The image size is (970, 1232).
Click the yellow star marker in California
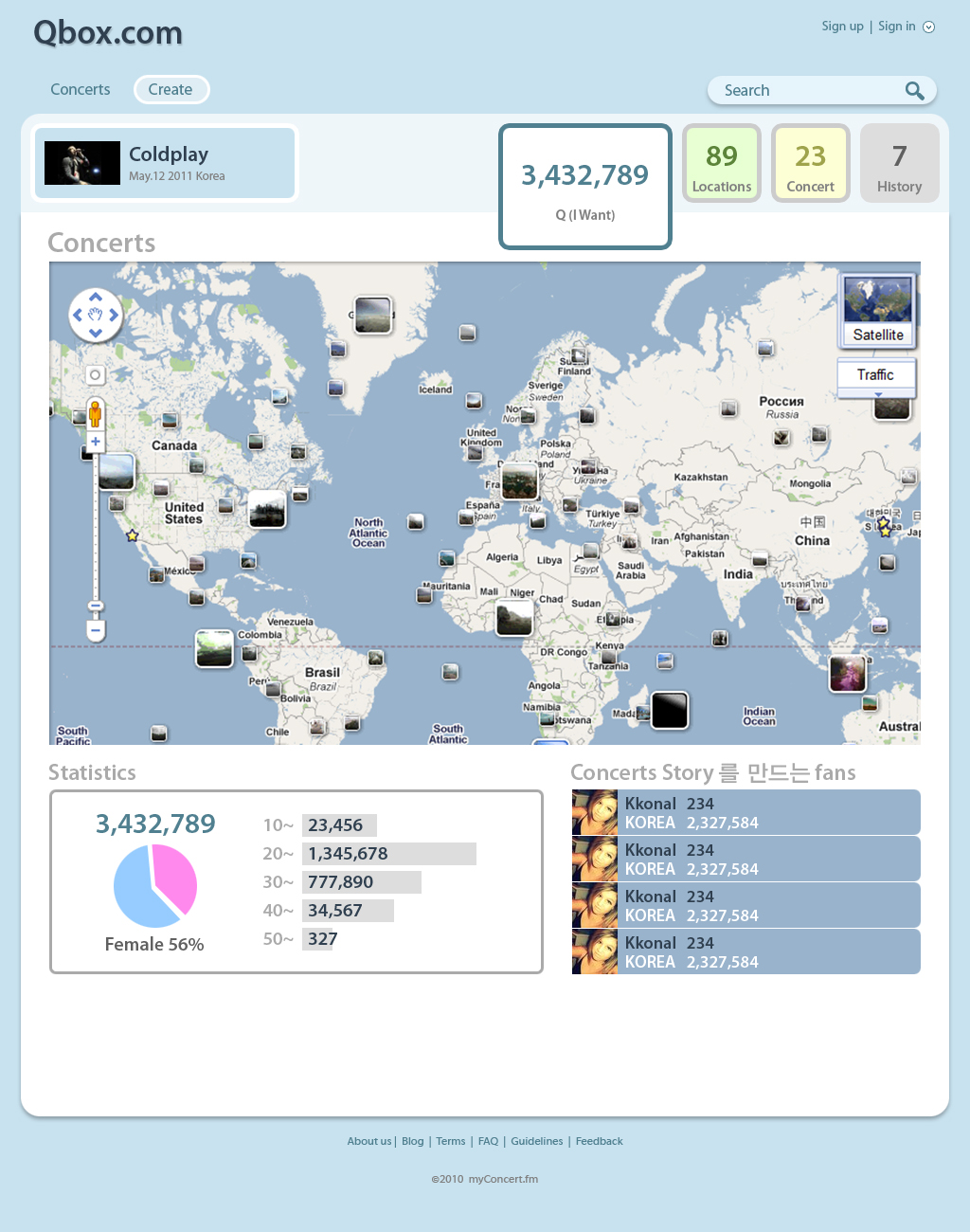(133, 535)
